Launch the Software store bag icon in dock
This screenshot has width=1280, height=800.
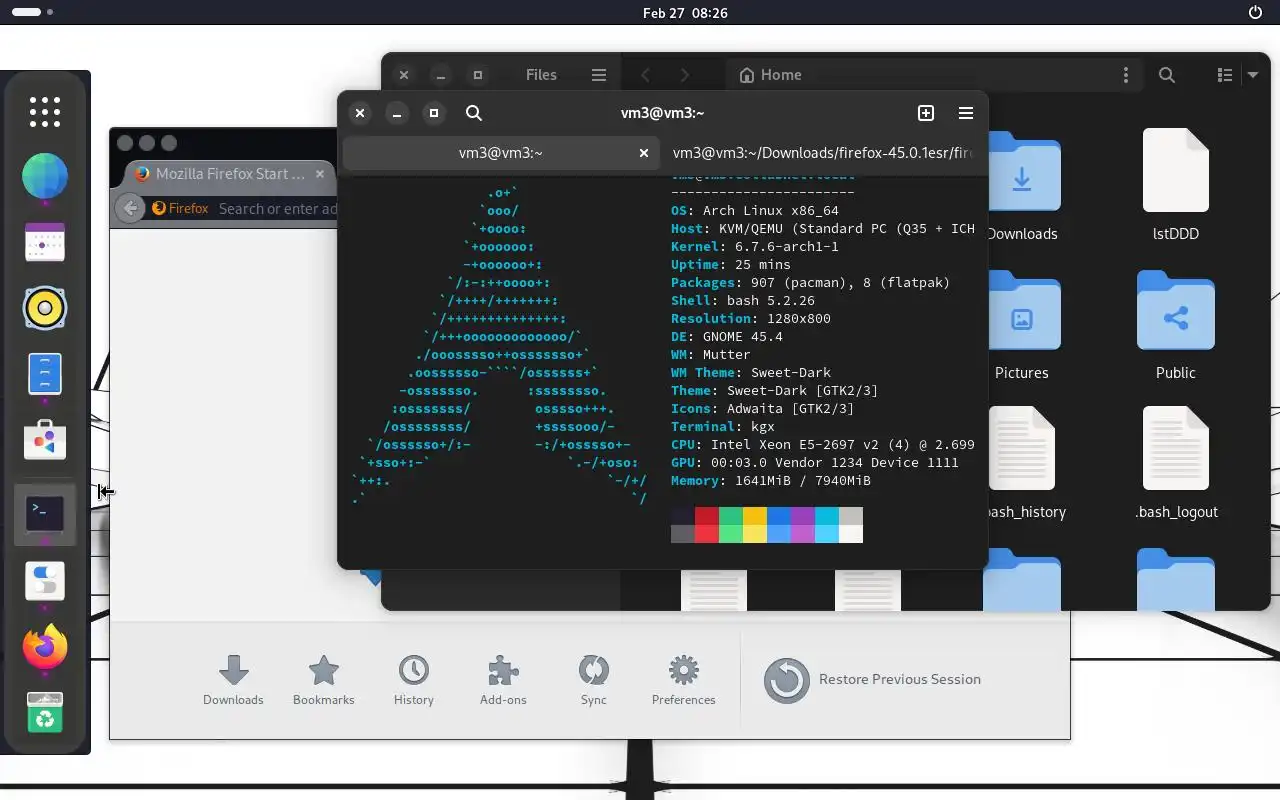(x=45, y=441)
